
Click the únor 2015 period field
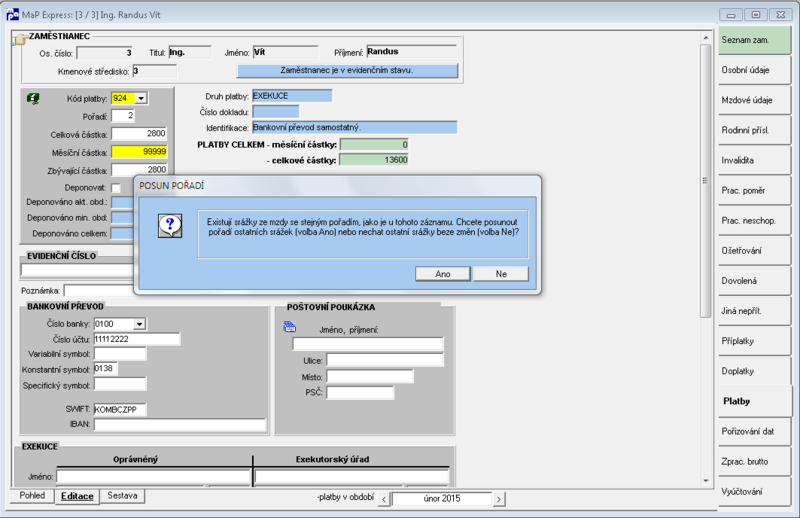[x=442, y=499]
